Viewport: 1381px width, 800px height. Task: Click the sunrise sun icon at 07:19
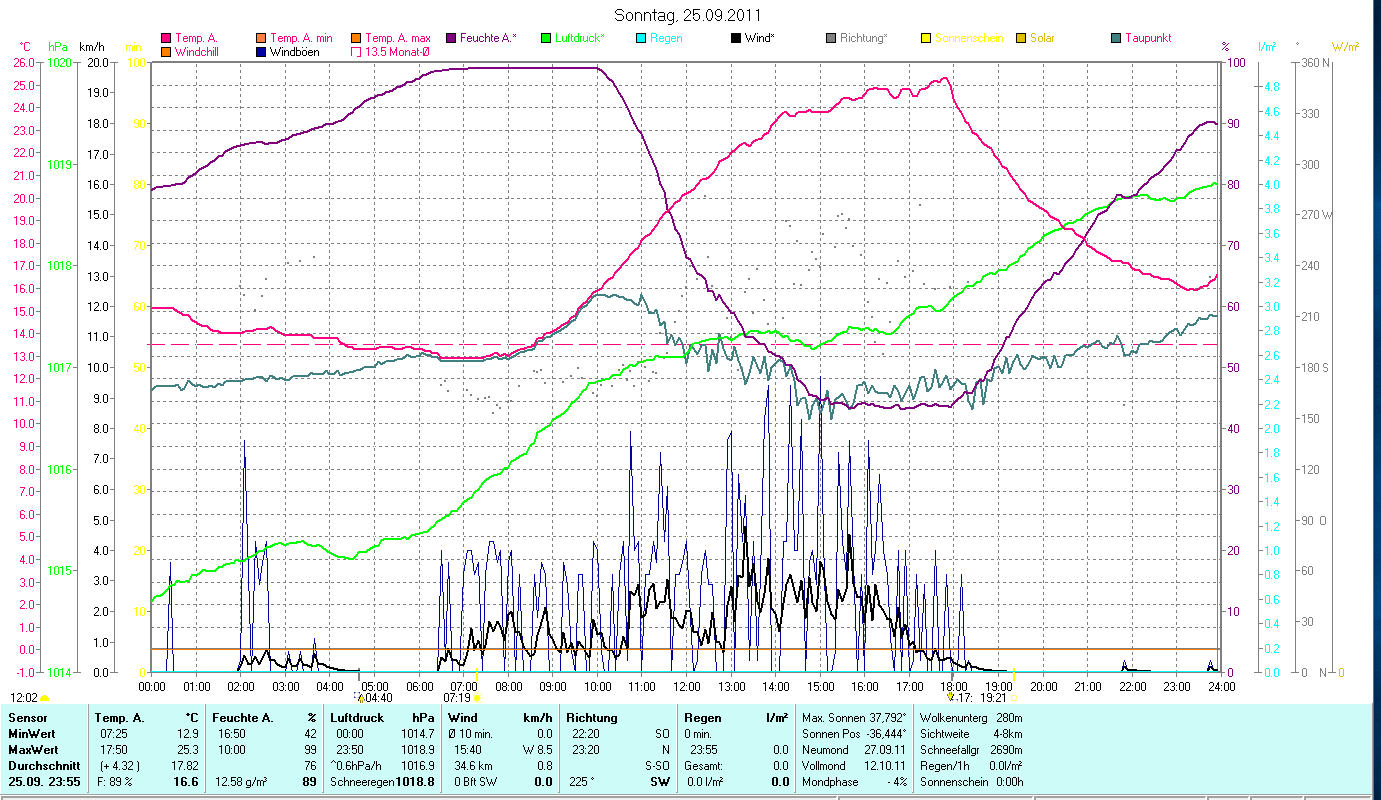coord(476,698)
